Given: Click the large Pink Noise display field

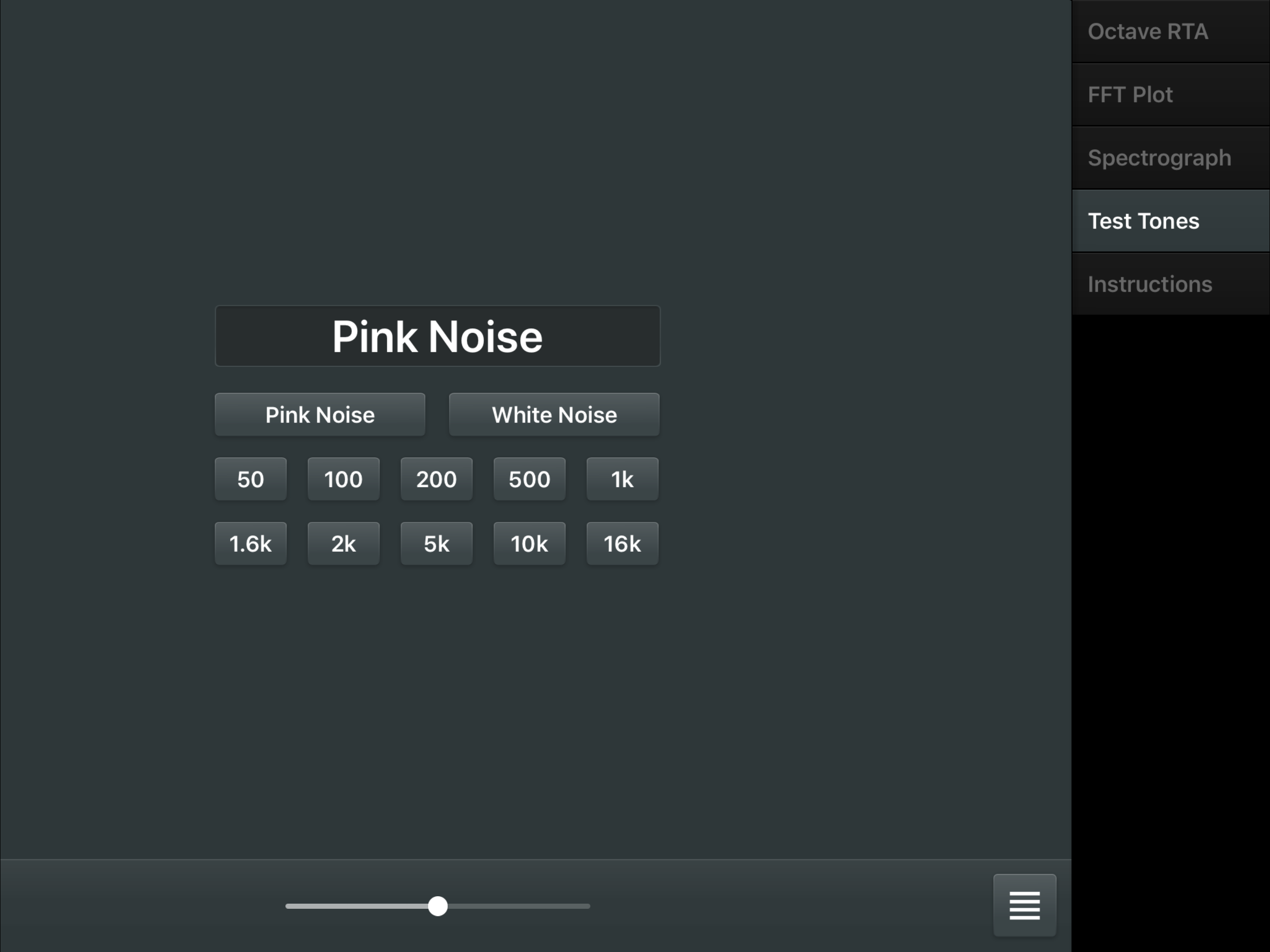Looking at the screenshot, I should pyautogui.click(x=437, y=336).
